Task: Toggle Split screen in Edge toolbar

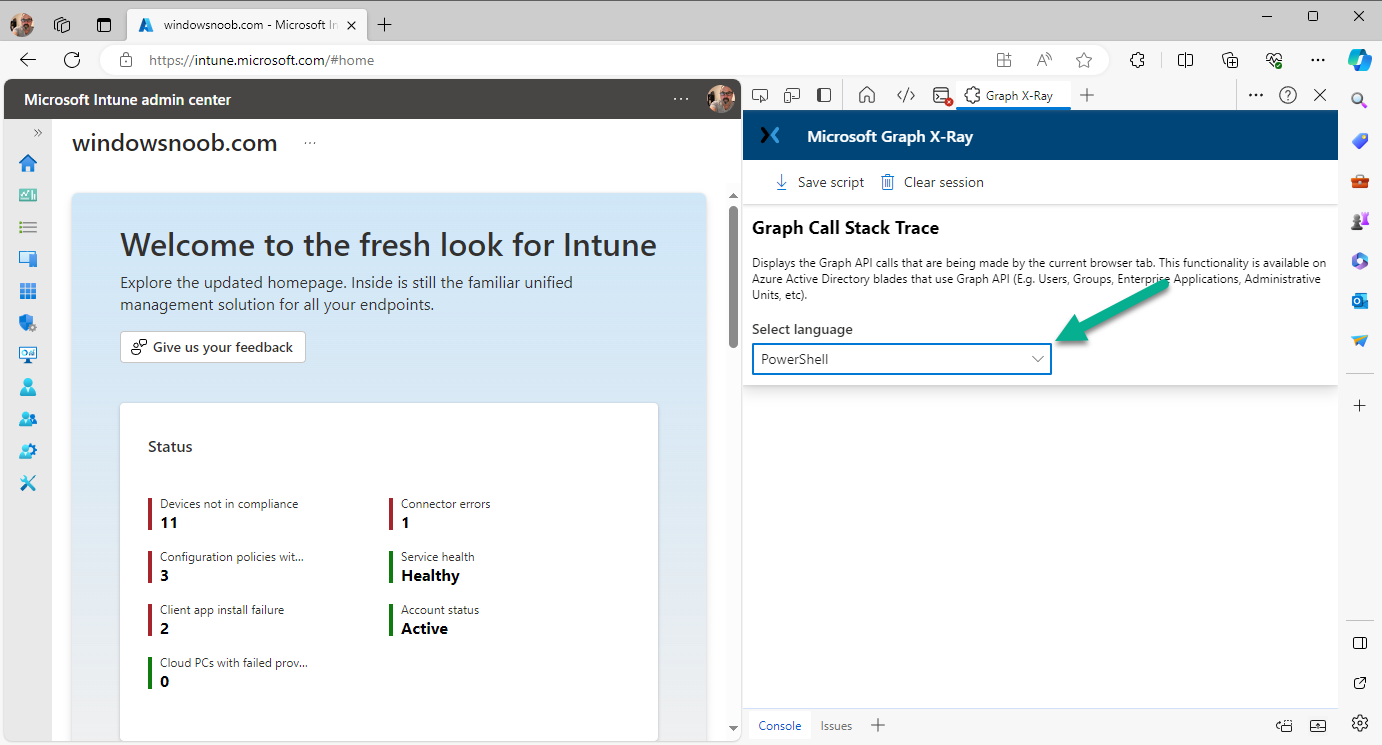Action: pos(1185,60)
